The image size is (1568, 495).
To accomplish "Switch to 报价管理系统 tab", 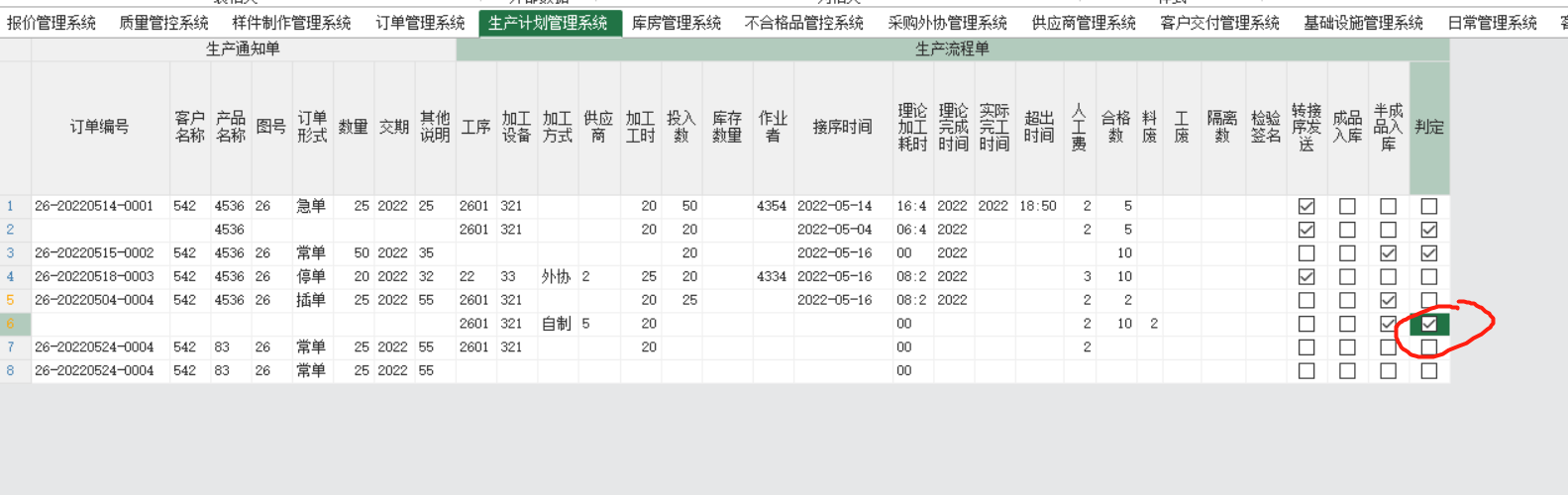I will pos(52,23).
